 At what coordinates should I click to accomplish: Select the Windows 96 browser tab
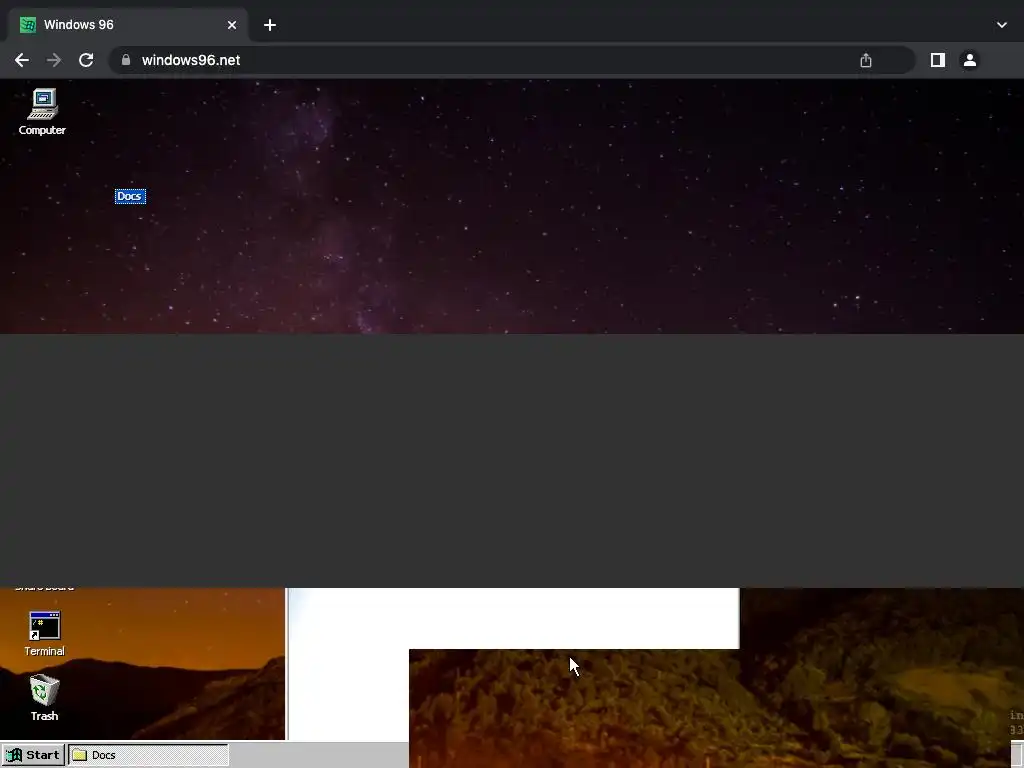click(x=128, y=25)
